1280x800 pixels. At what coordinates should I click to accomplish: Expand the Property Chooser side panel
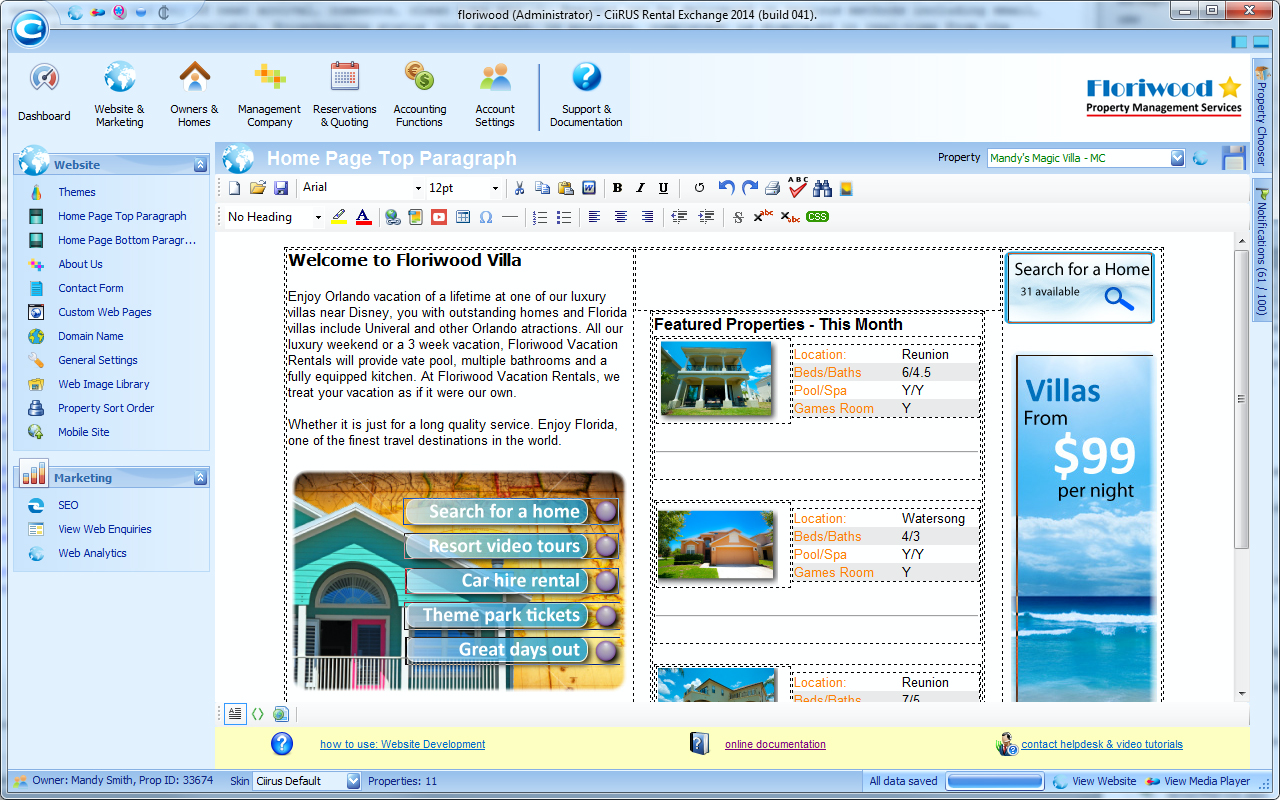(1261, 117)
